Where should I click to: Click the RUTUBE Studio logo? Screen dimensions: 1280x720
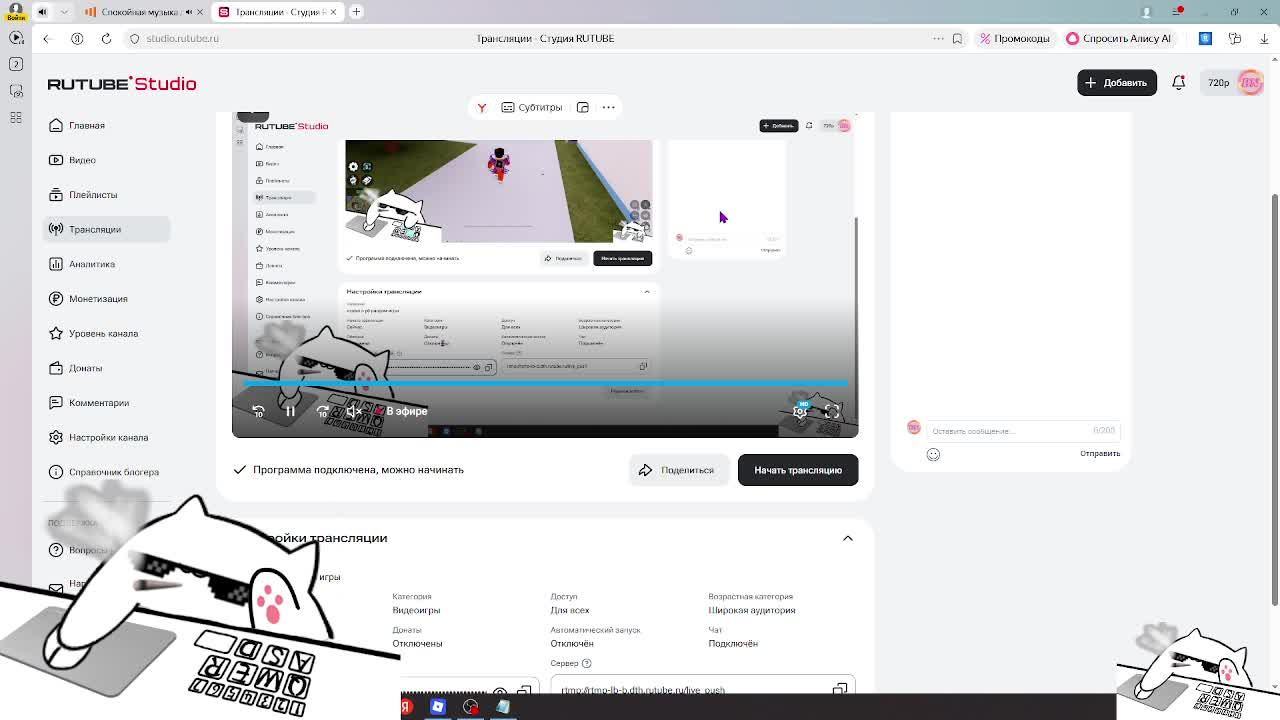pos(122,84)
